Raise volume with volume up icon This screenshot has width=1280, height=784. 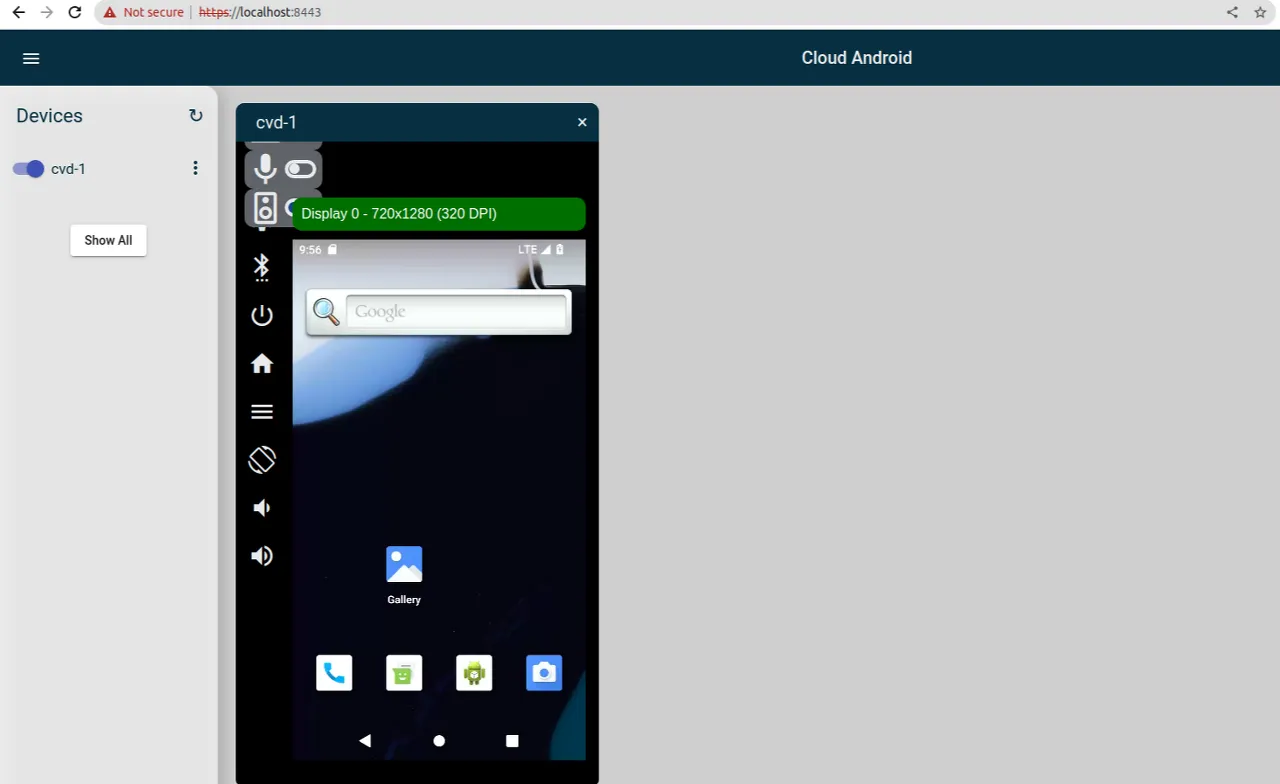coord(262,556)
